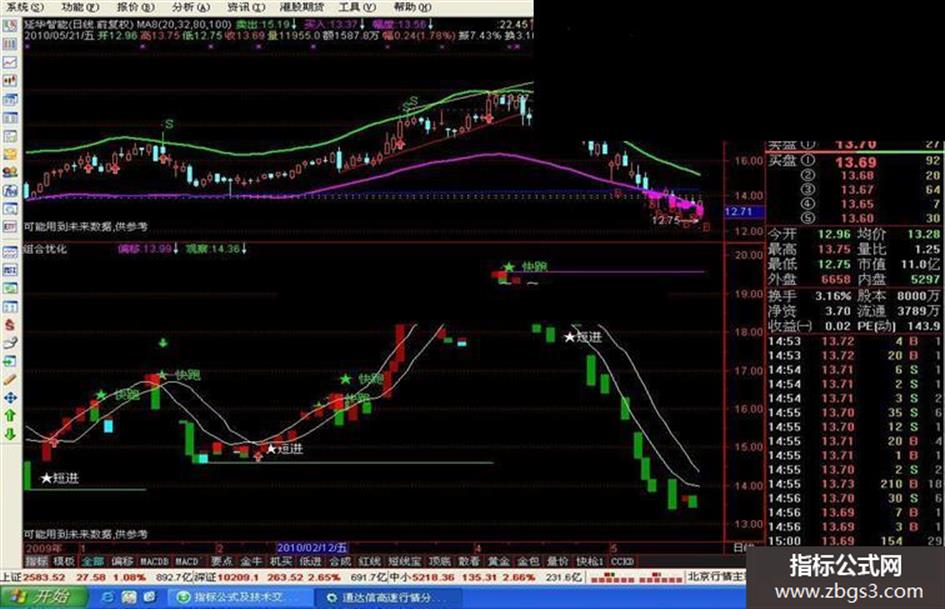Select the line chart icon in left toolbar
Viewport: 945px width, 609px height.
tap(10, 62)
